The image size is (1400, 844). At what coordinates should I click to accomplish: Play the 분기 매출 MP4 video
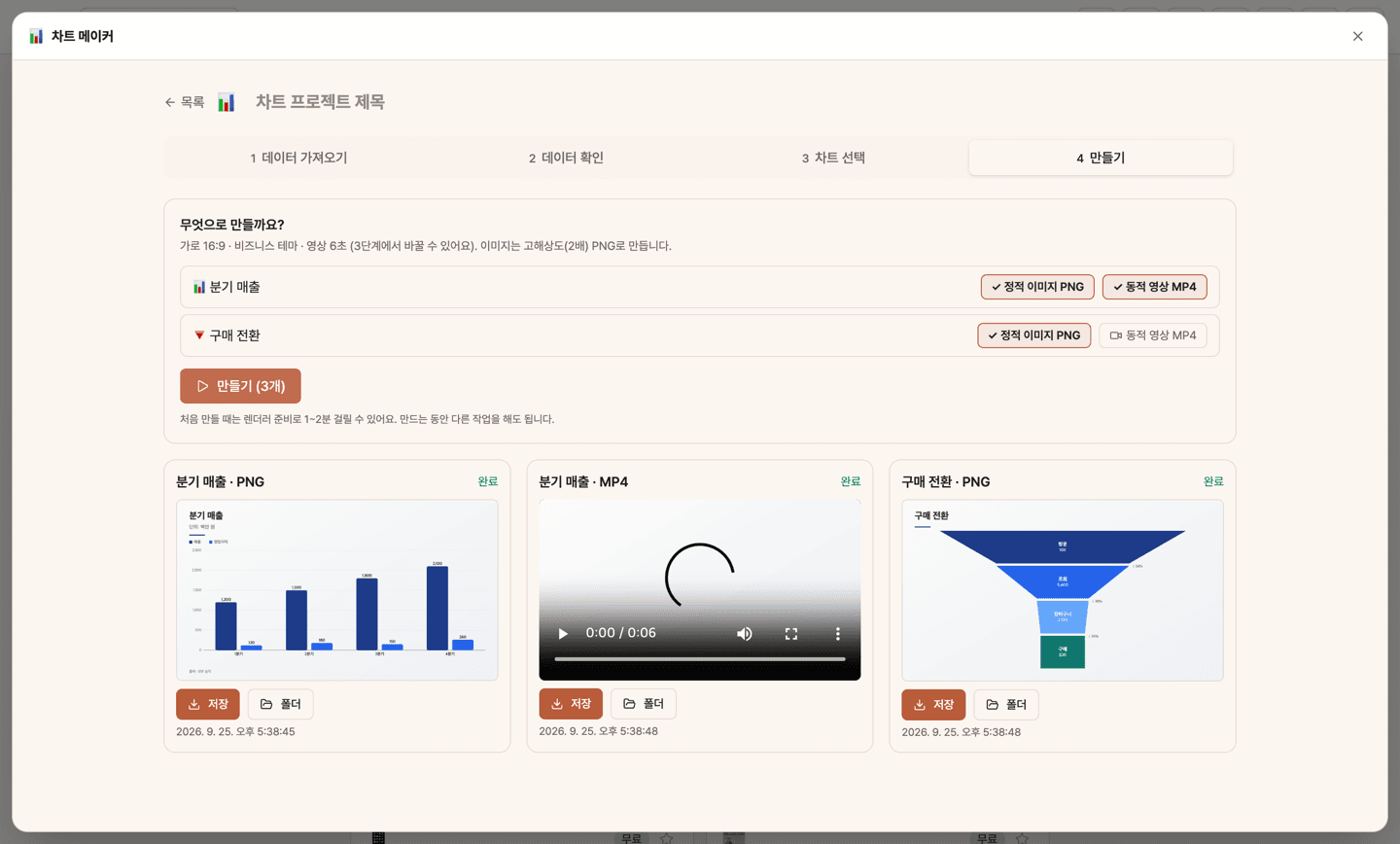pos(563,633)
